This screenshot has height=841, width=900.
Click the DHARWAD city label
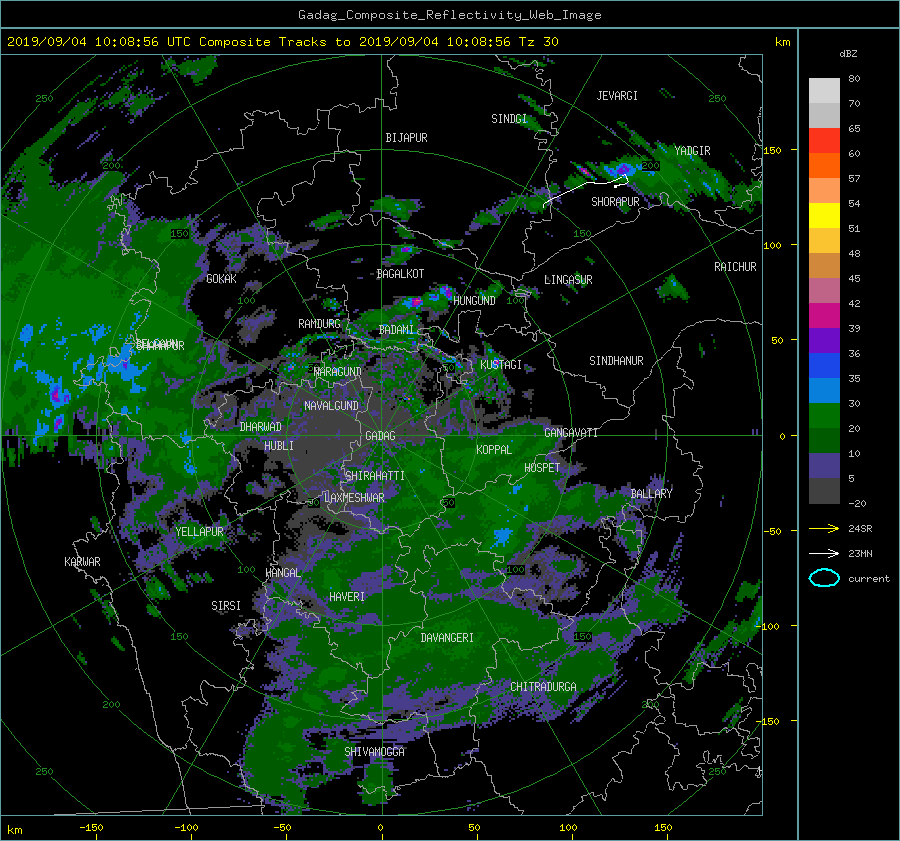tap(261, 427)
